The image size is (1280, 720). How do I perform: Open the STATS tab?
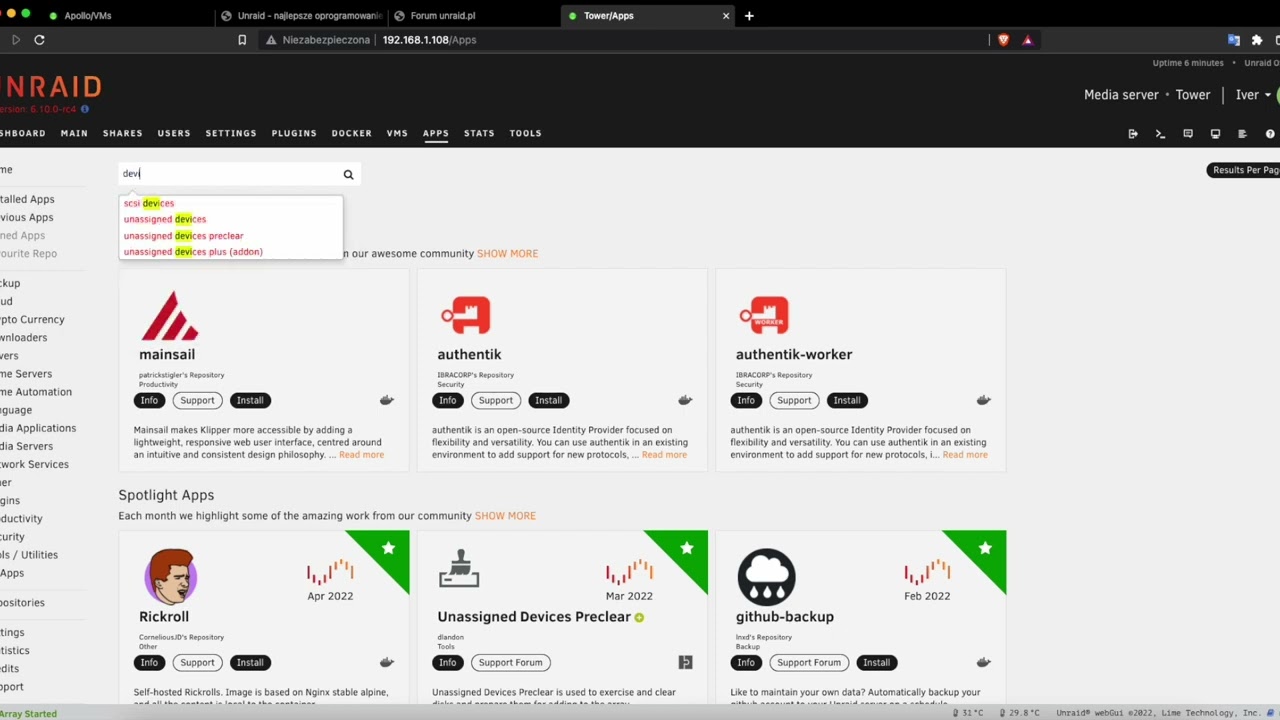(479, 133)
